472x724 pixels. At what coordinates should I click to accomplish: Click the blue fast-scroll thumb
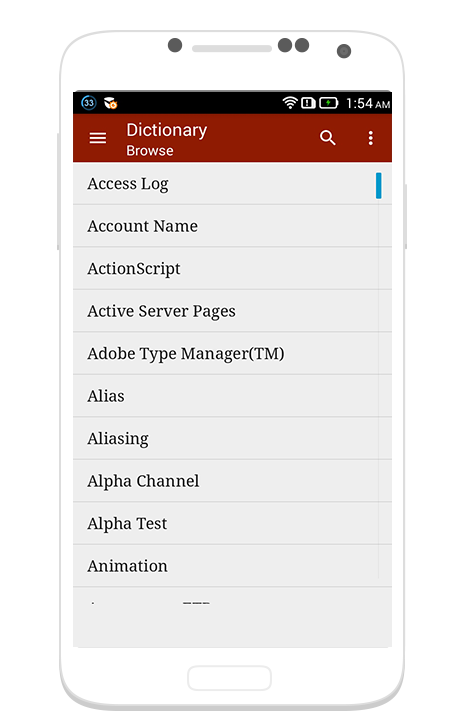379,186
